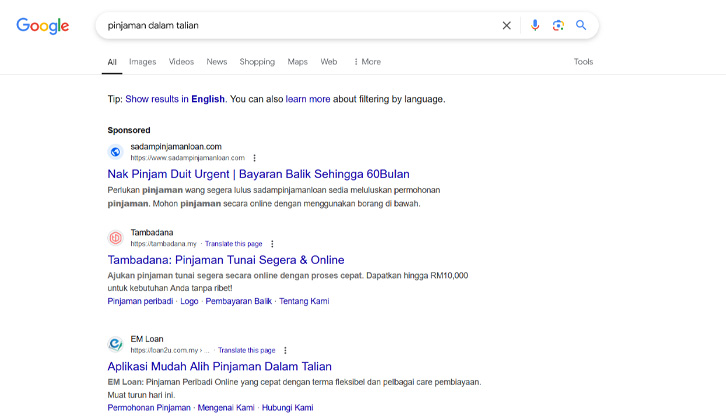
Task: Expand the More search filters menu
Action: pos(367,62)
